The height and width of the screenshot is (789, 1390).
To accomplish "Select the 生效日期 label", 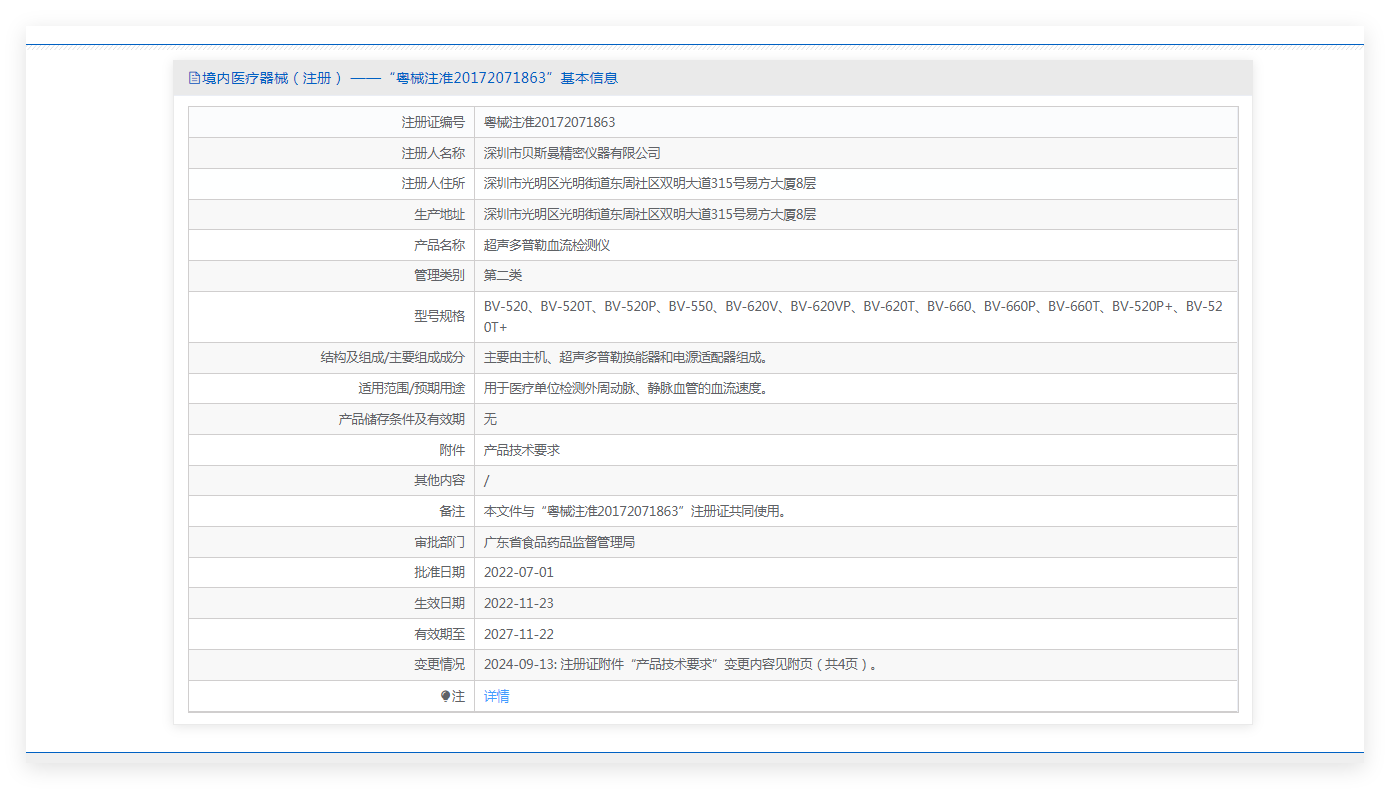I will tap(439, 603).
